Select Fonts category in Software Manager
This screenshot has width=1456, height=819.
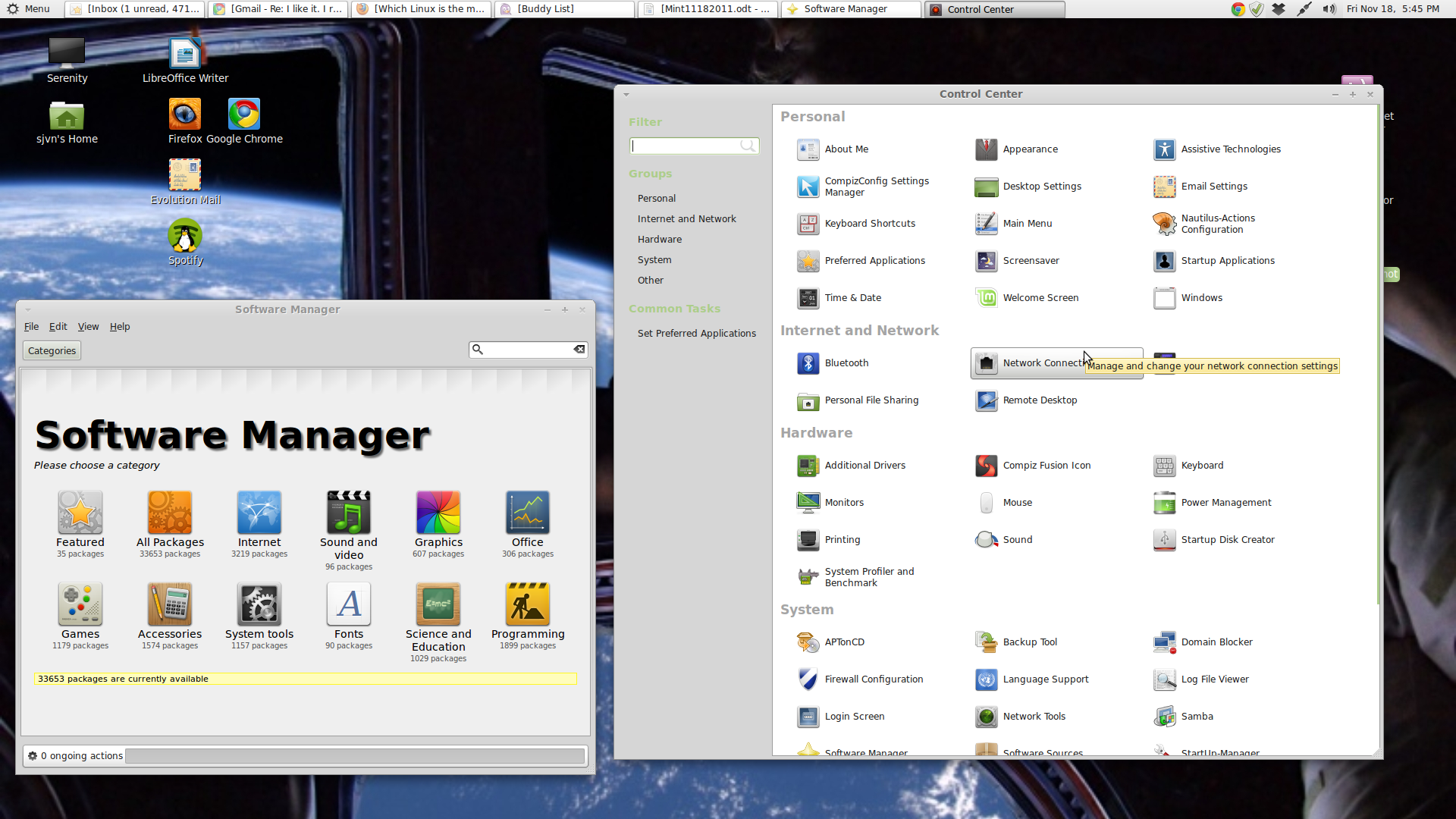point(349,617)
